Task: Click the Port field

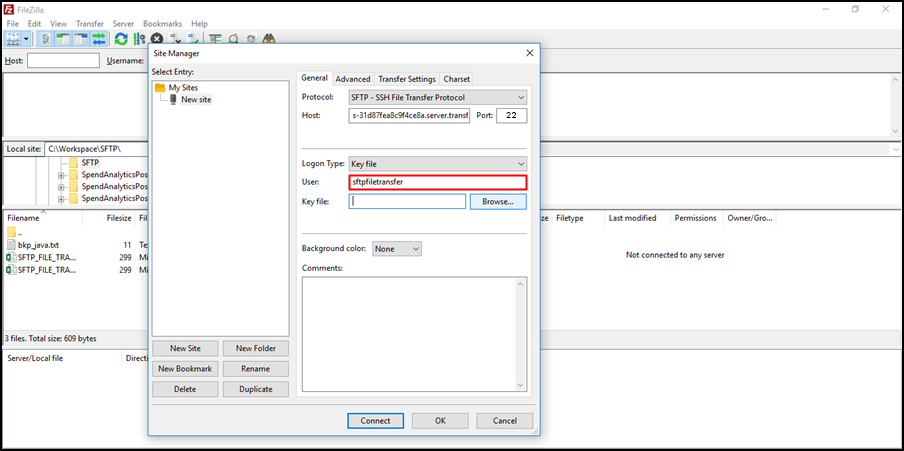Action: (511, 115)
